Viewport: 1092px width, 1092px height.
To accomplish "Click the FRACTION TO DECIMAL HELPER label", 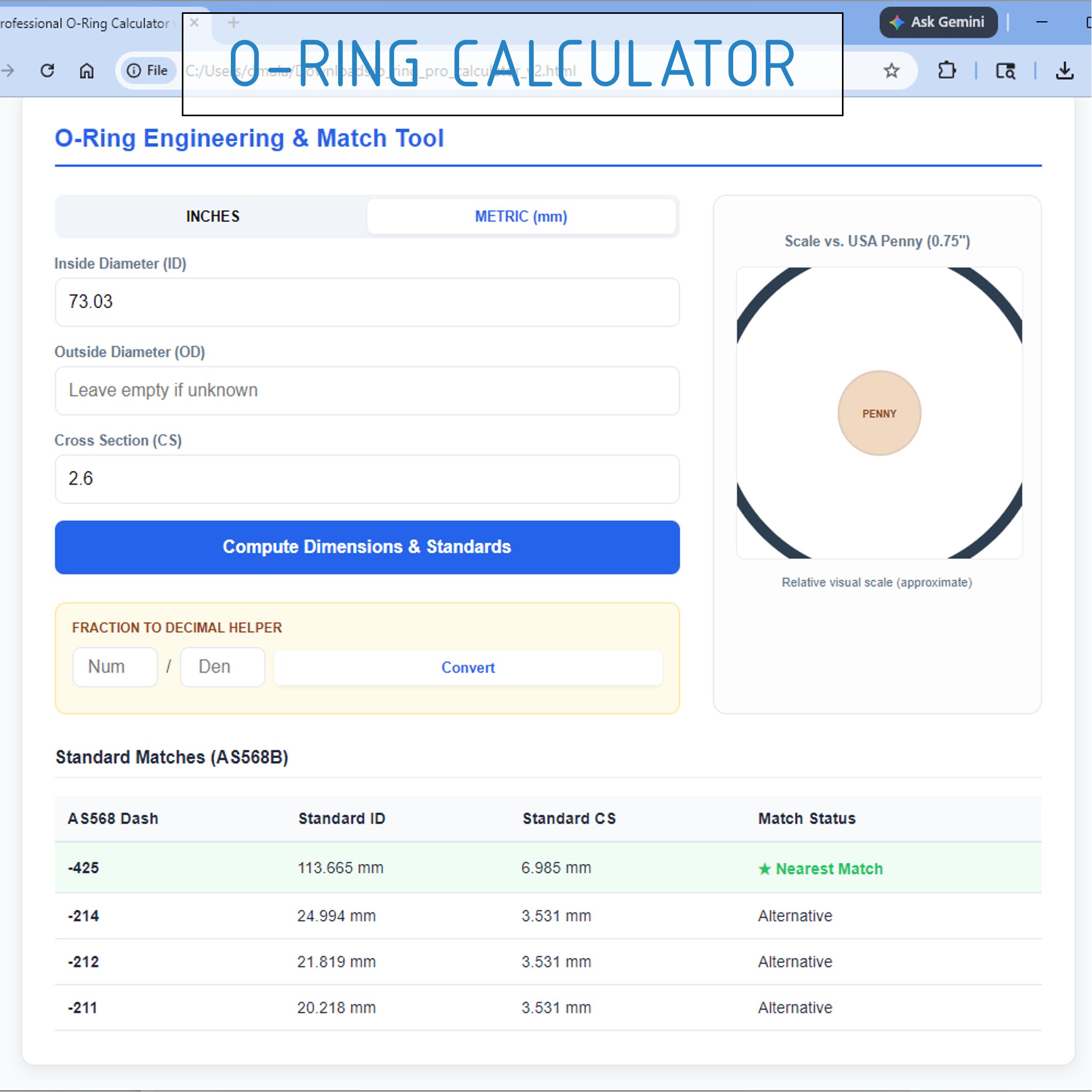I will 177,628.
